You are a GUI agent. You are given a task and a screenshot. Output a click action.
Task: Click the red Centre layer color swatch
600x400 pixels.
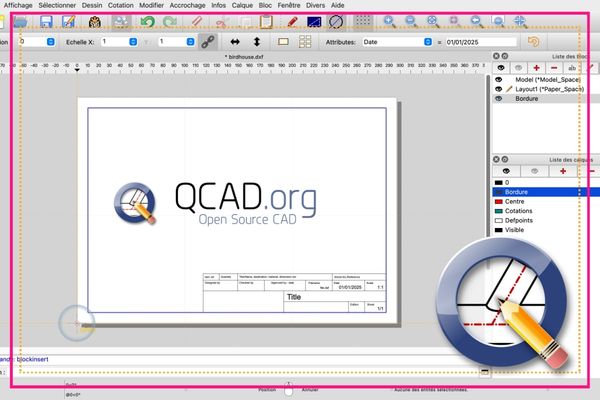pos(499,202)
